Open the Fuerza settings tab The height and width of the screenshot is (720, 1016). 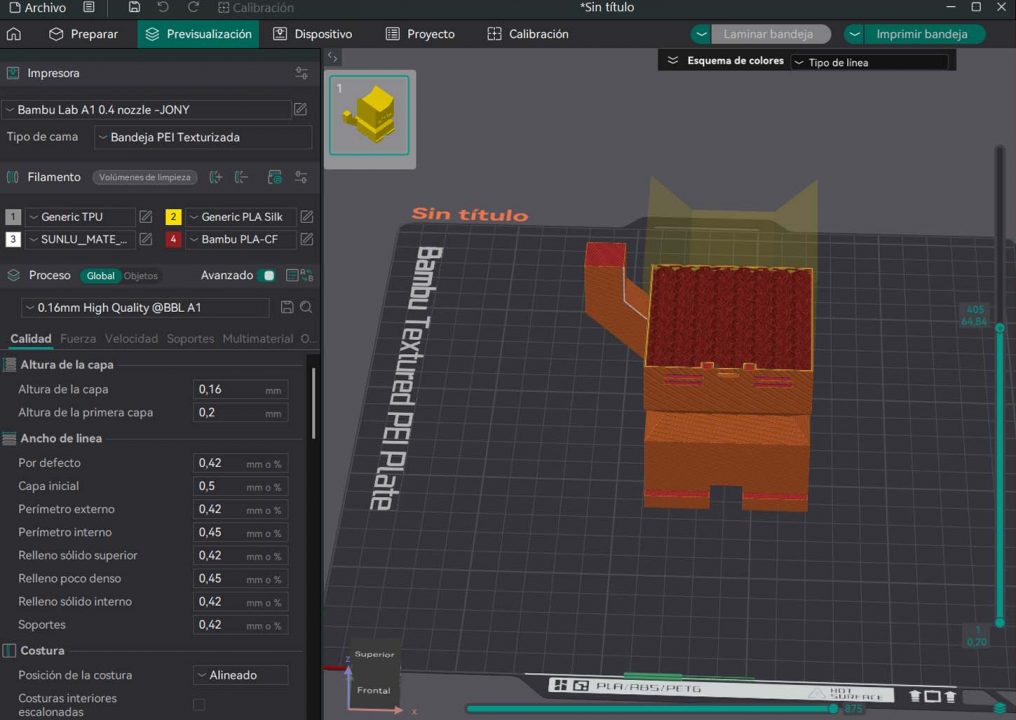click(x=78, y=339)
